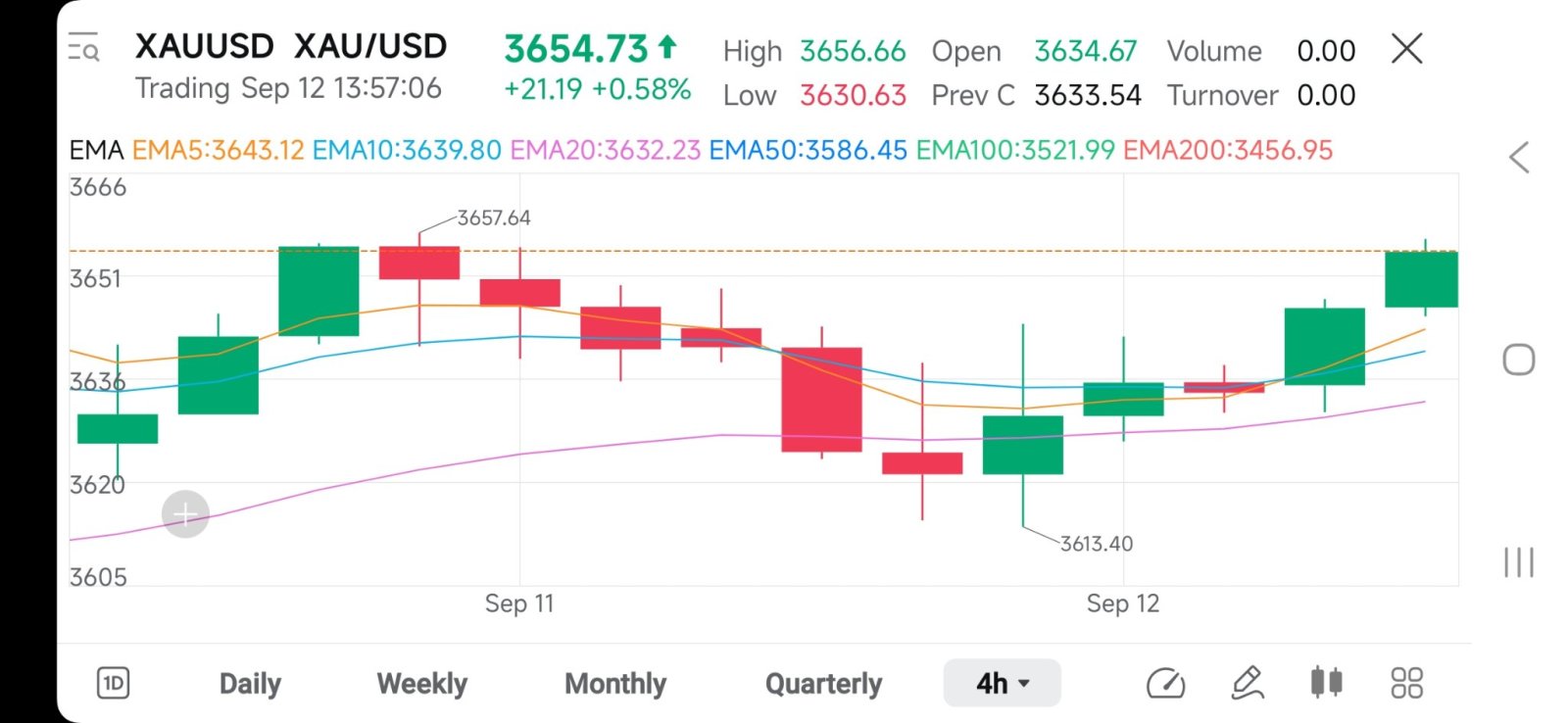The image size is (1568, 723).
Task: Open the candlestick chart style icon
Action: (x=1326, y=682)
